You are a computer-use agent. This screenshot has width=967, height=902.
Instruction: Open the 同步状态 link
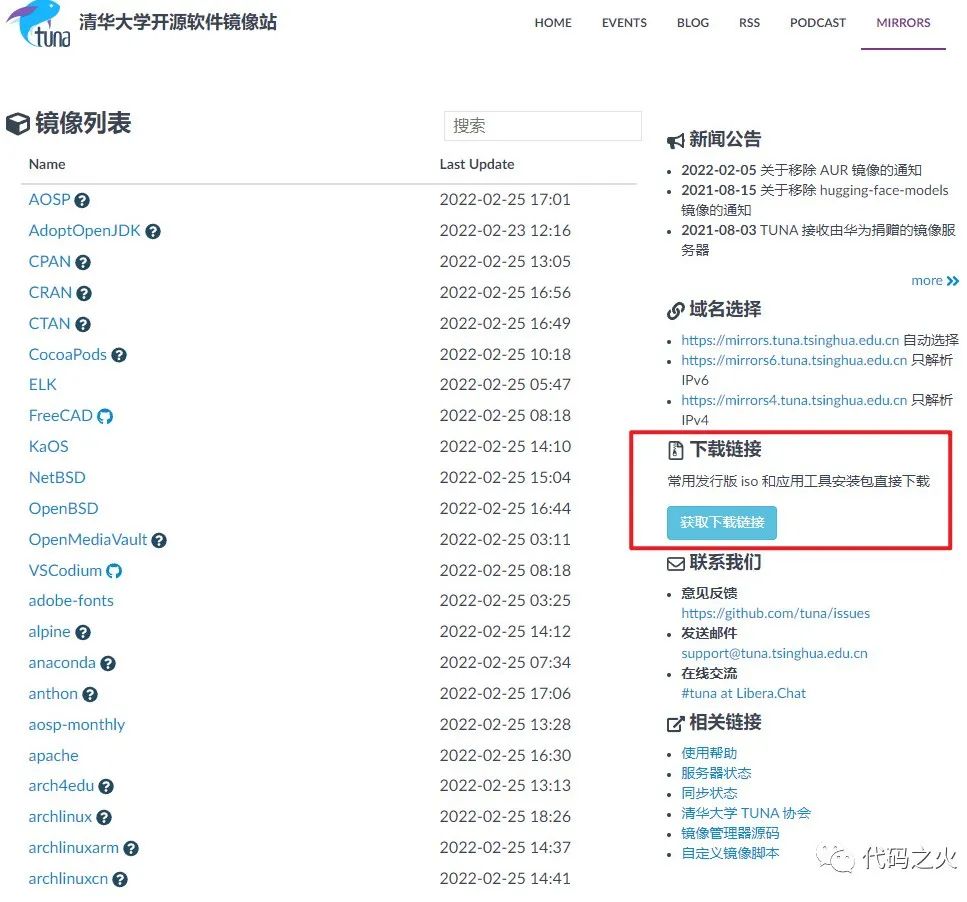[x=709, y=793]
